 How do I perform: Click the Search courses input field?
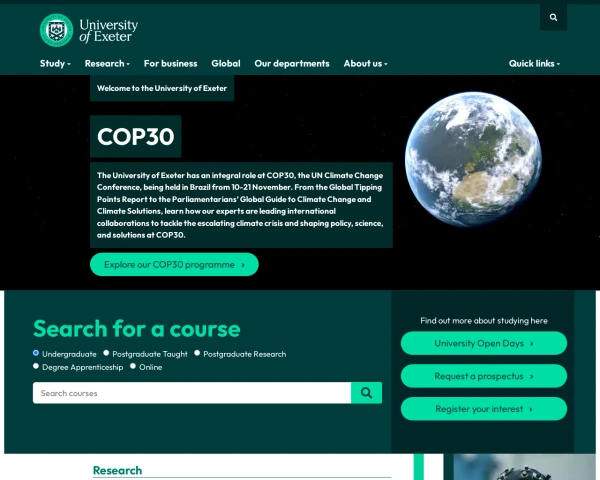click(192, 393)
